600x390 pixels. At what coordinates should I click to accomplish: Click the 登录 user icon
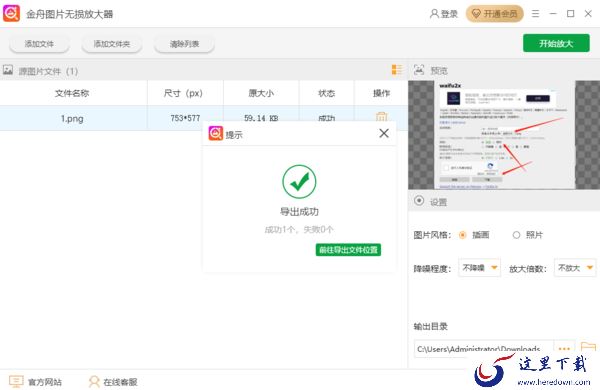pyautogui.click(x=434, y=14)
